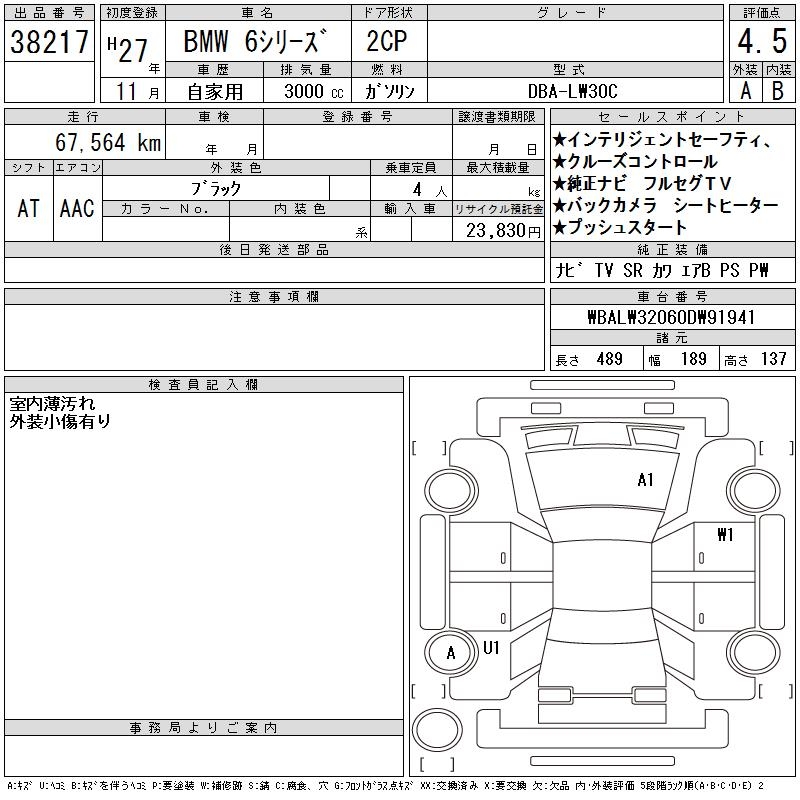Click the spare tire circle in diagram
Viewport: 800px width, 800px height.
(437, 729)
